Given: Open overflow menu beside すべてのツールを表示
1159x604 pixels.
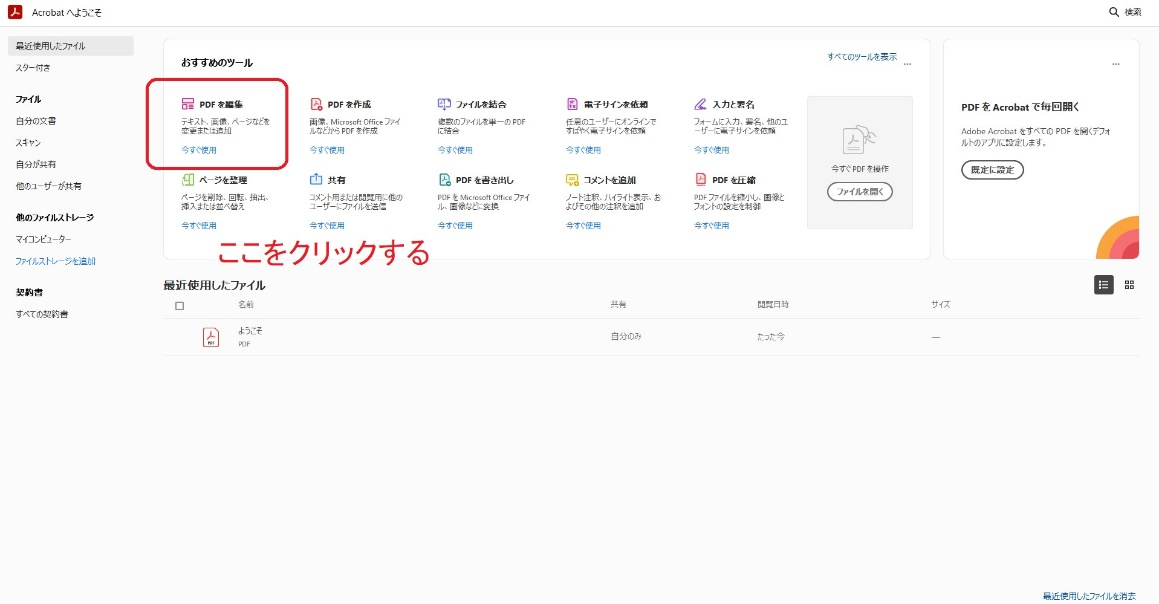Looking at the screenshot, I should coord(907,62).
